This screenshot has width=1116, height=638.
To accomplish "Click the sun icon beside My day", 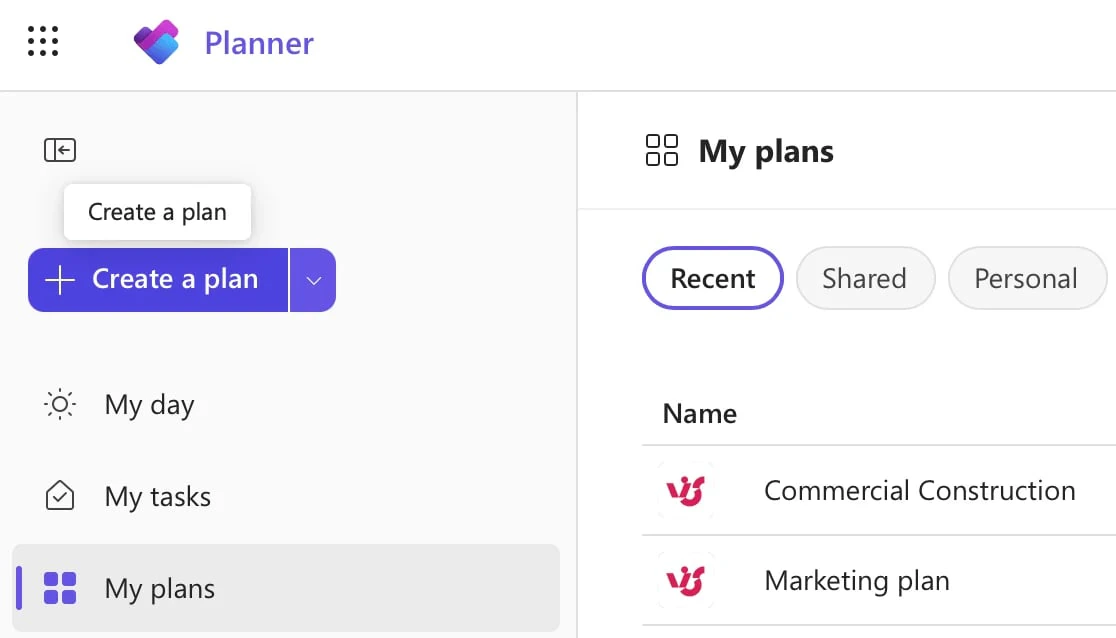I will (60, 405).
